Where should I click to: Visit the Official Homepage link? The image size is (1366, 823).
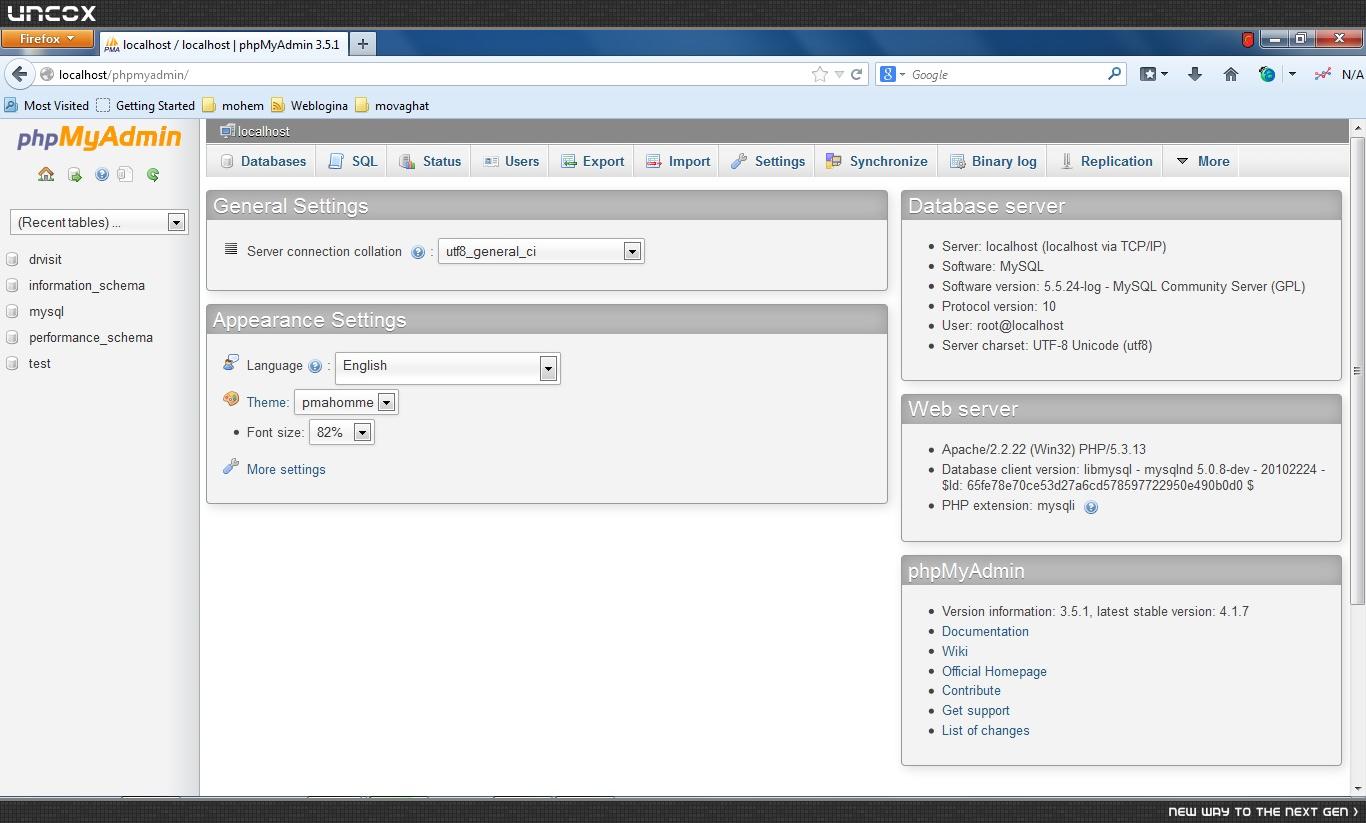pyautogui.click(x=994, y=671)
